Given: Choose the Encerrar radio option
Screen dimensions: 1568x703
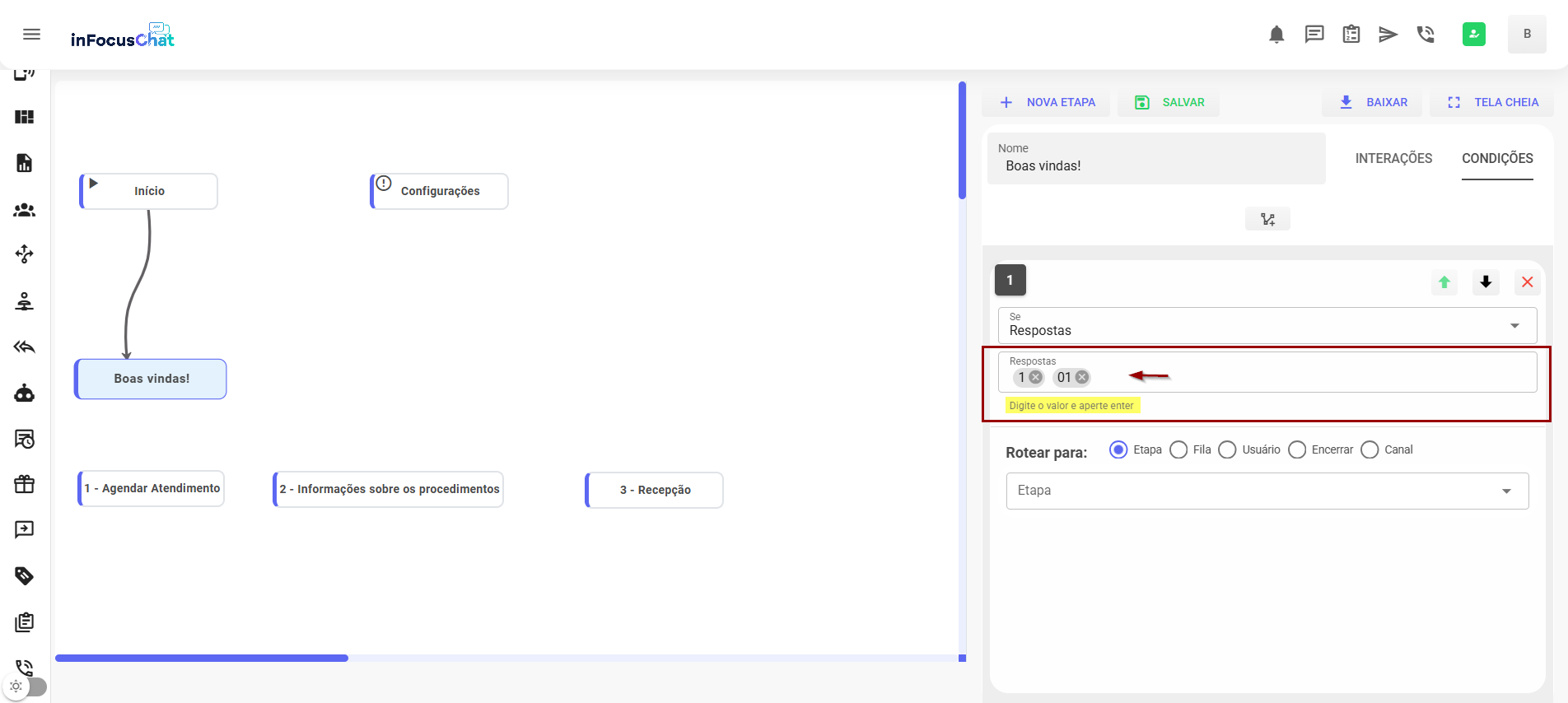Looking at the screenshot, I should pyautogui.click(x=1297, y=449).
